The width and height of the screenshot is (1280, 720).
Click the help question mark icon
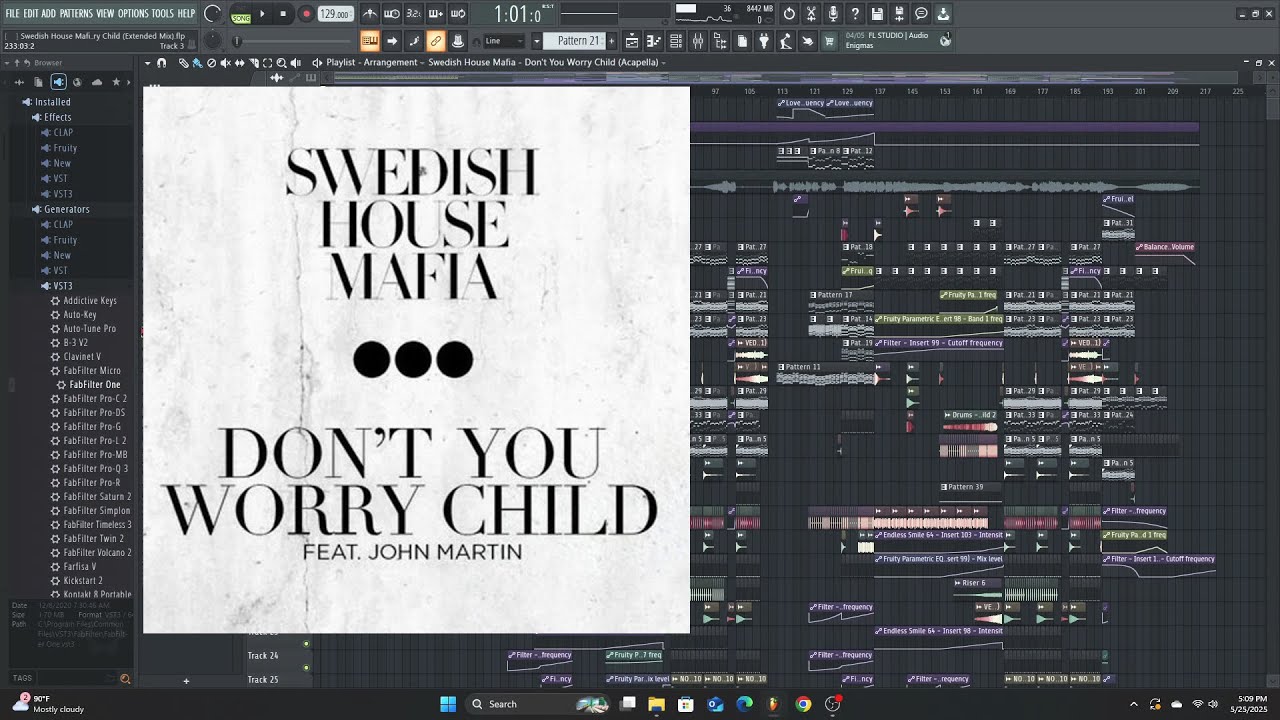pos(855,14)
